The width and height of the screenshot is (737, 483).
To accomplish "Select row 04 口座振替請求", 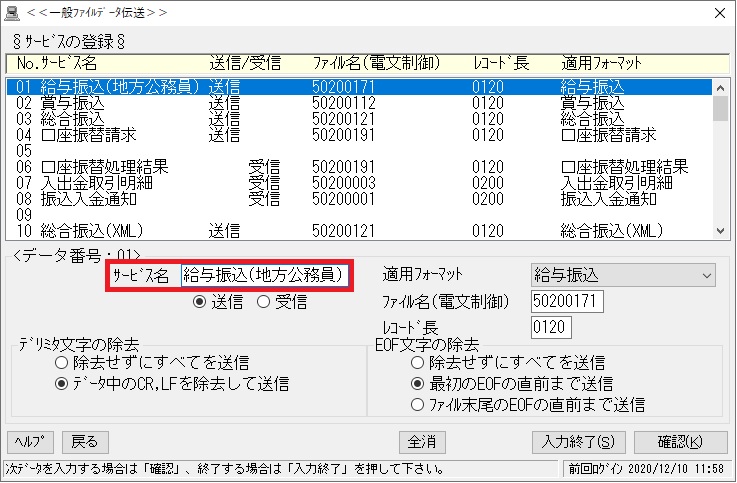I will (x=359, y=135).
